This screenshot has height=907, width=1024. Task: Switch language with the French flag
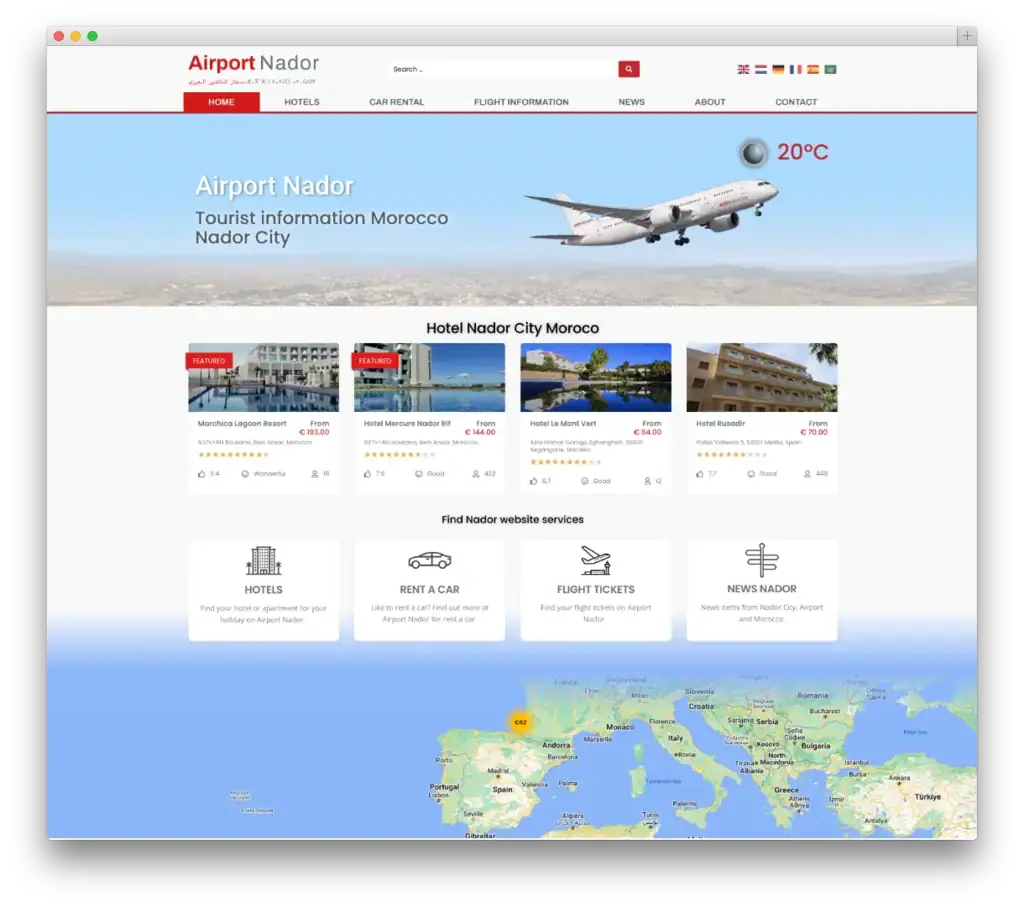tap(795, 69)
